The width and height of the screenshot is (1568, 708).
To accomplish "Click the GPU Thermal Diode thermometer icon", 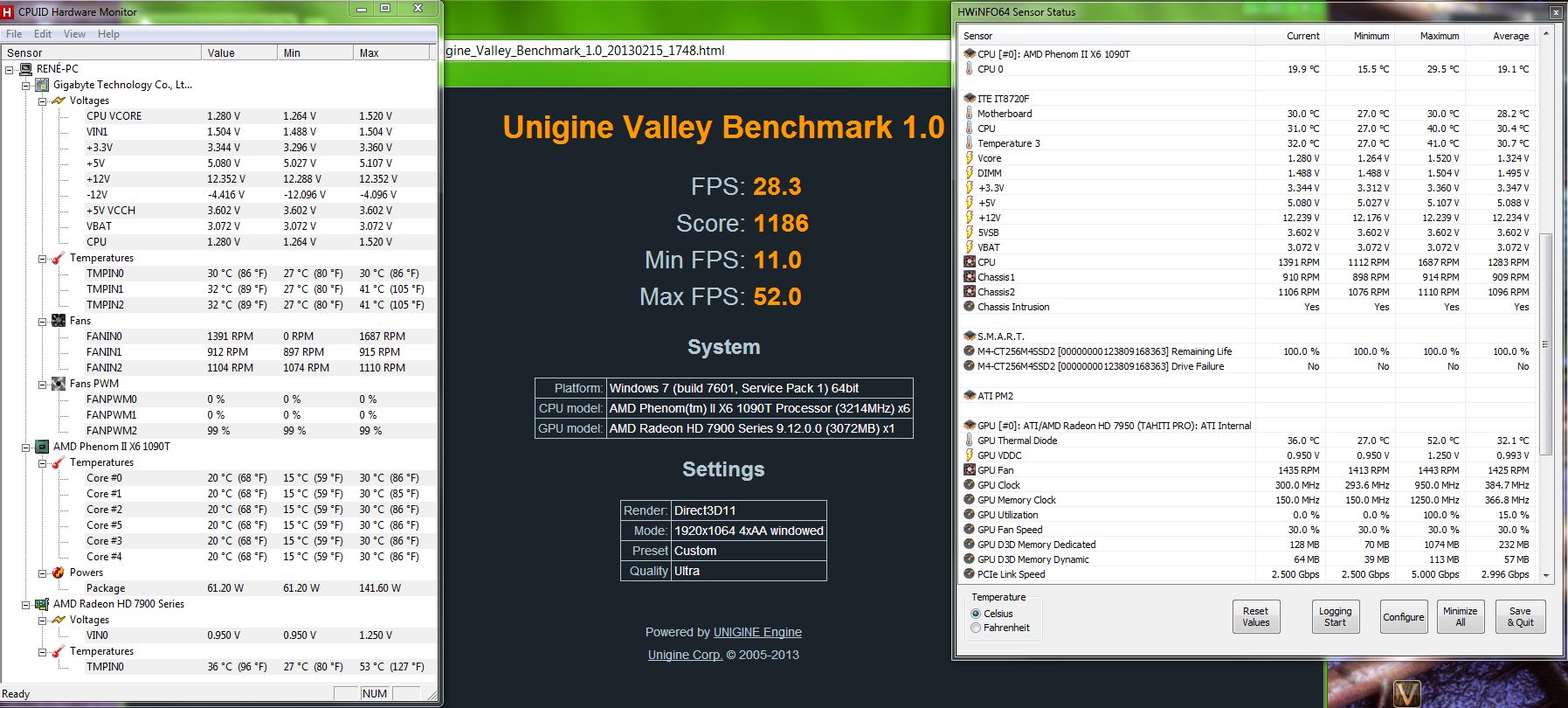I will 969,441.
